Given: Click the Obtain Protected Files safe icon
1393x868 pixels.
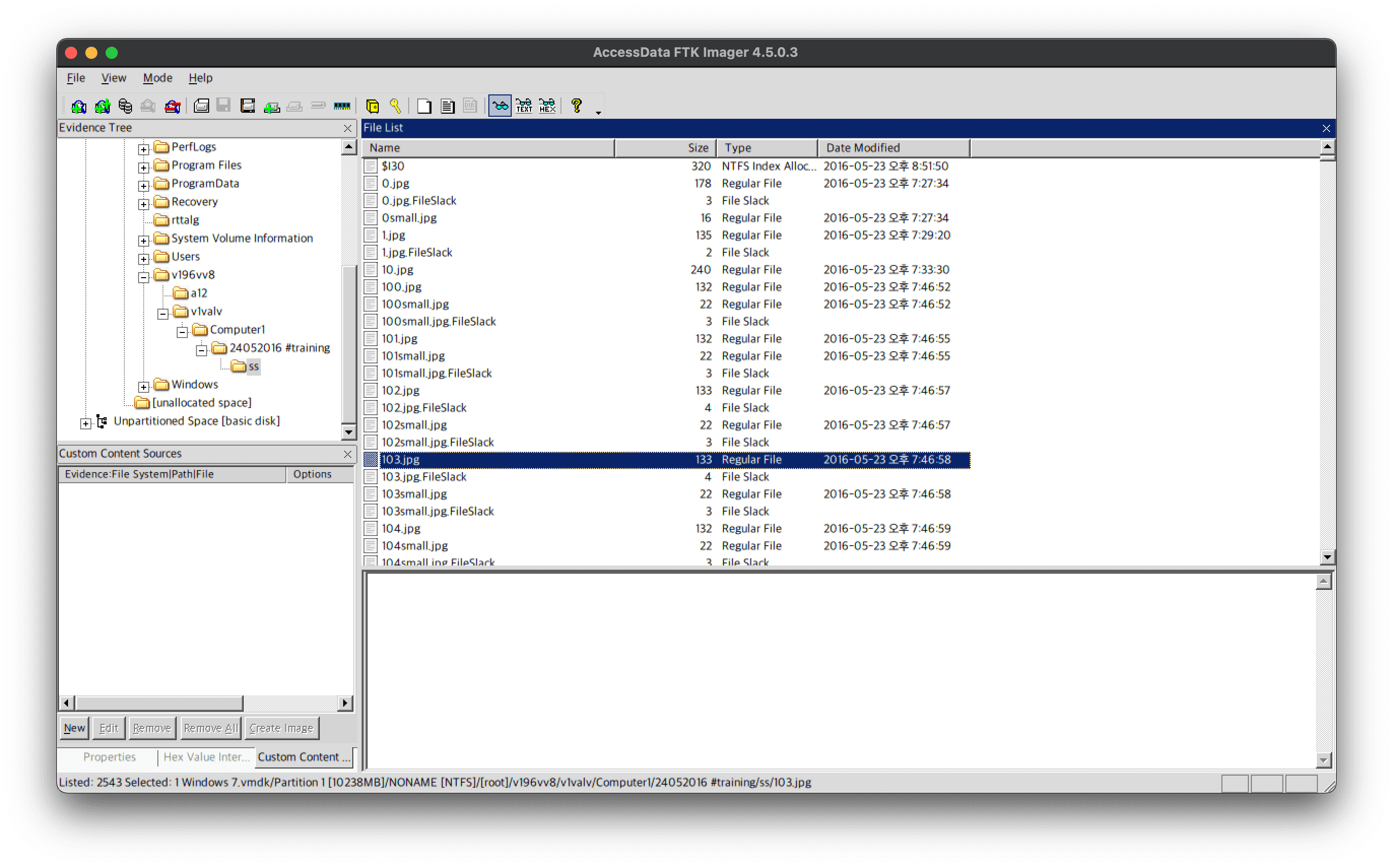Looking at the screenshot, I should click(x=373, y=106).
